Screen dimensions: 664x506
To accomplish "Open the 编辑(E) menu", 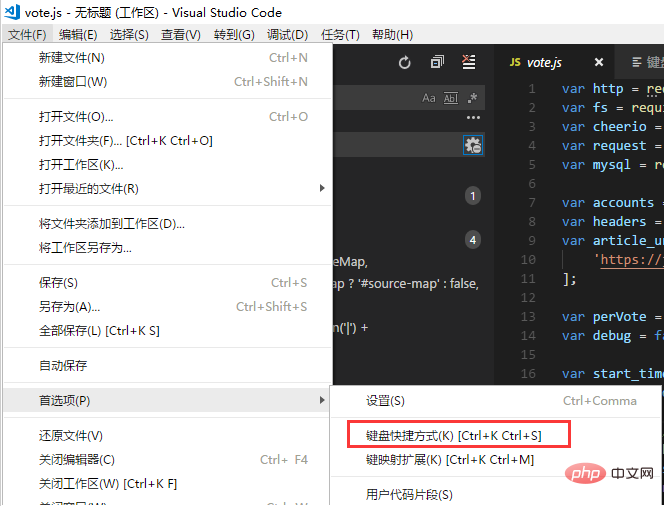I will pyautogui.click(x=78, y=35).
